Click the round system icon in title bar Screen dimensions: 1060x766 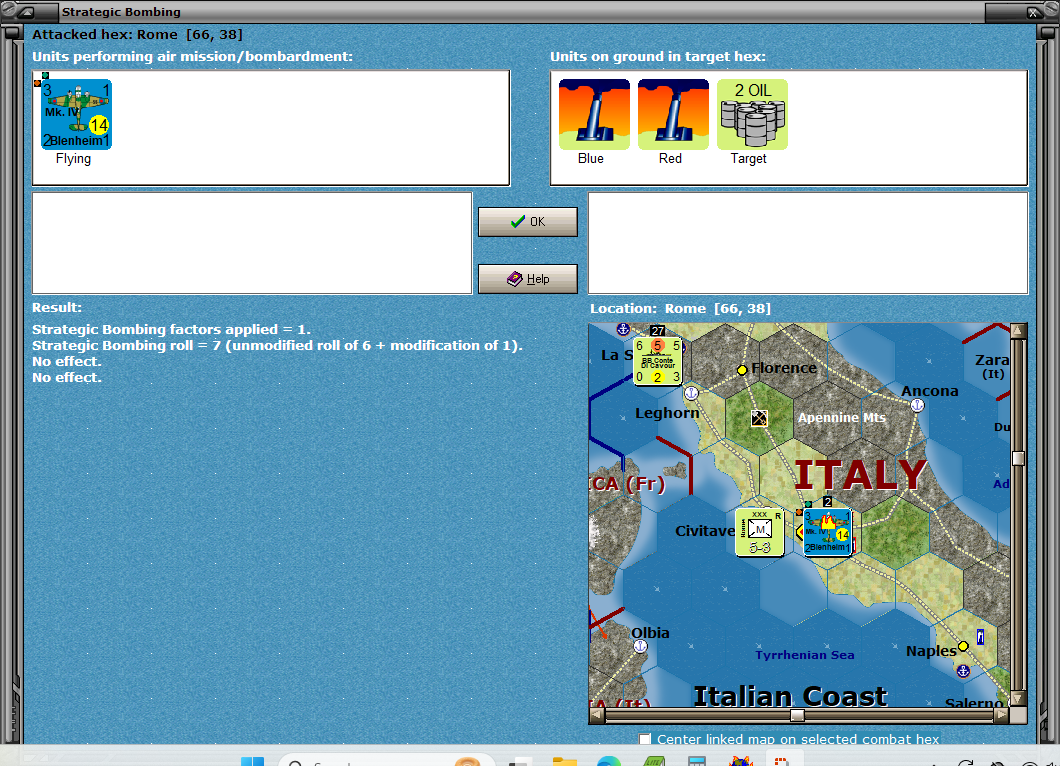[x=7, y=10]
